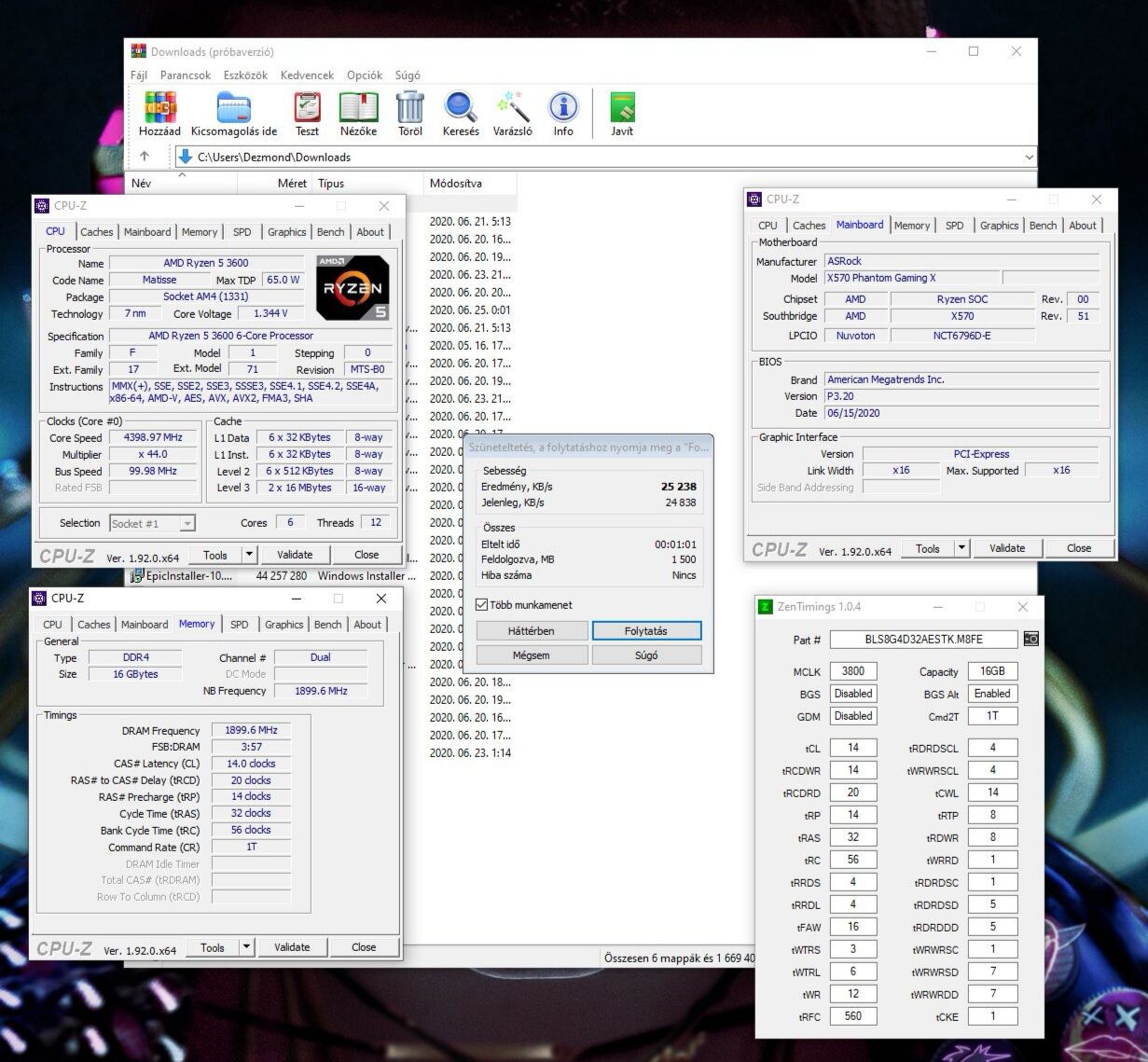This screenshot has width=1148, height=1062.
Task: Select the Memory tab in CPU-Z Mainboard window
Action: pyautogui.click(x=911, y=226)
